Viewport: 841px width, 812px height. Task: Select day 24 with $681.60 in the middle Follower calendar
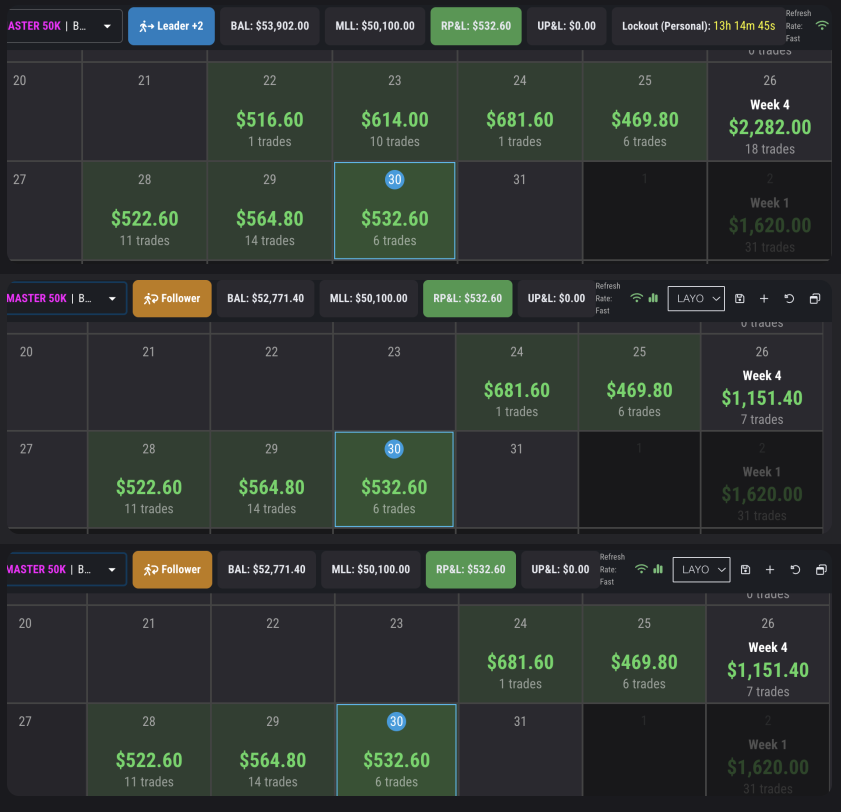coord(517,382)
